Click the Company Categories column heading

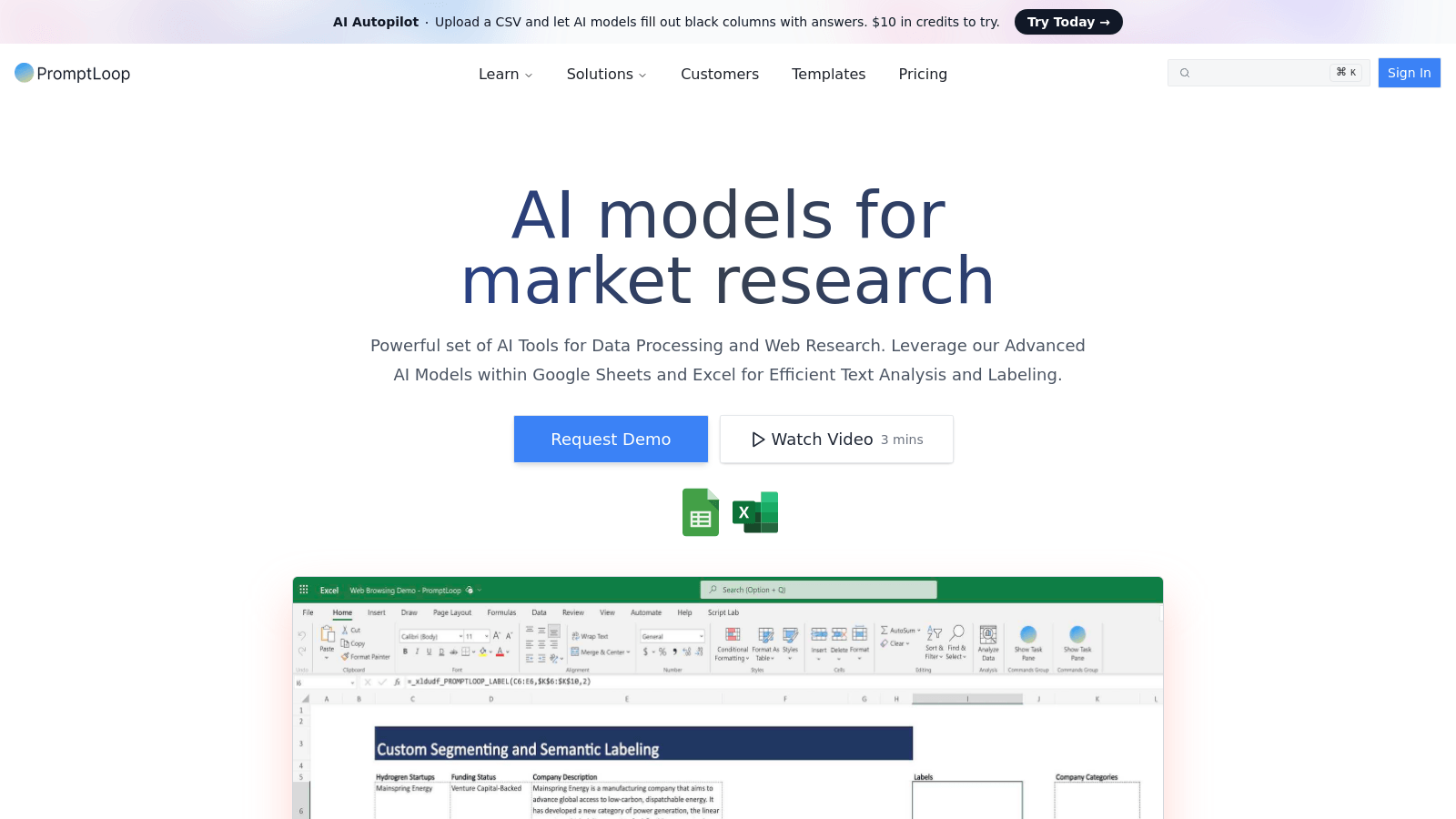pyautogui.click(x=1087, y=777)
